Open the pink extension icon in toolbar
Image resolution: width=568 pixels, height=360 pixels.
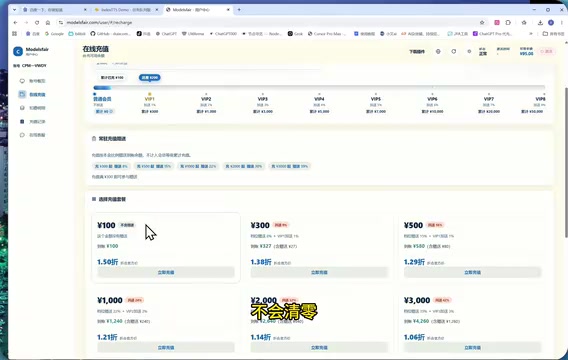(497, 22)
